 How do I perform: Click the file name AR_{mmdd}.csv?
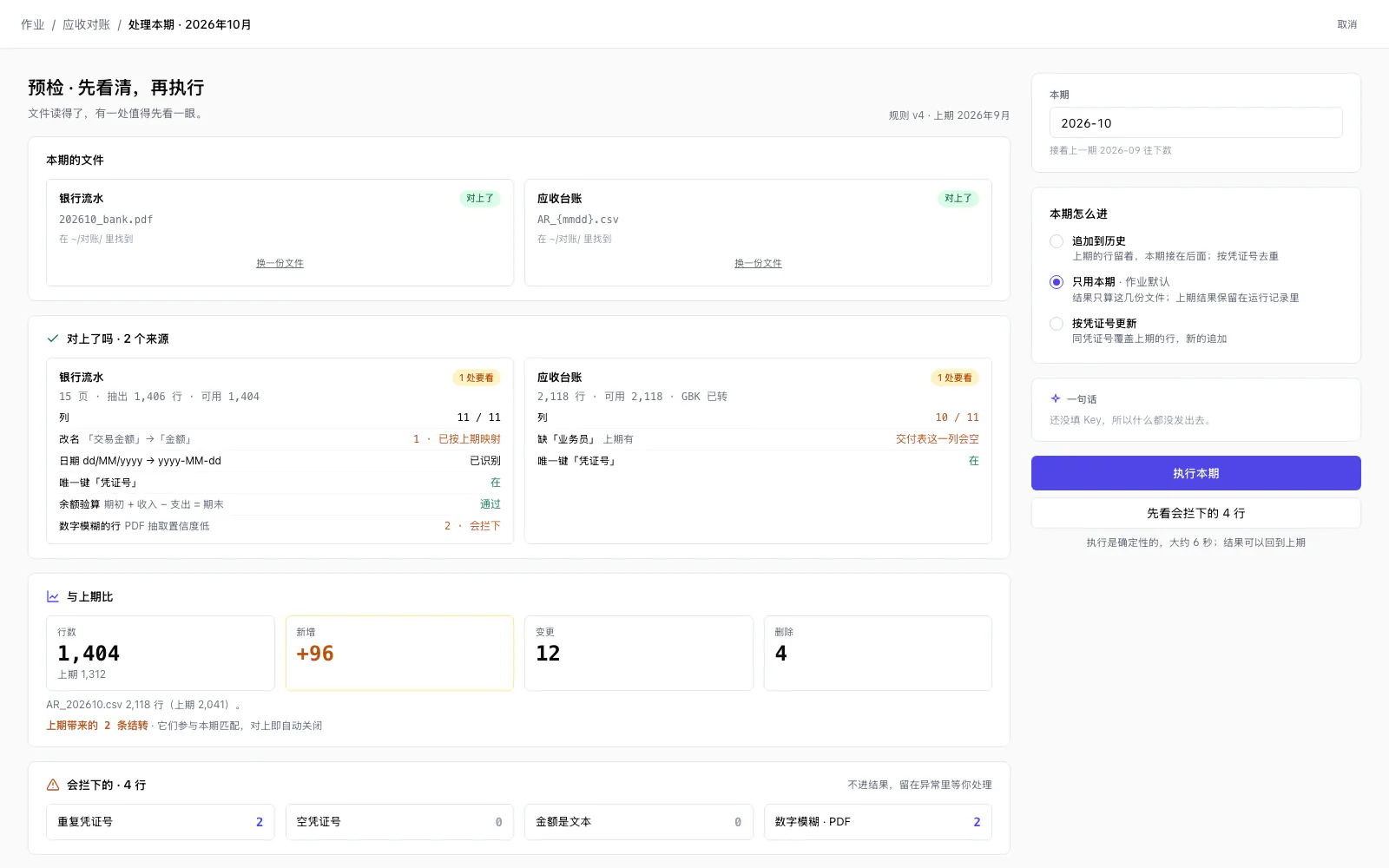[x=578, y=220]
